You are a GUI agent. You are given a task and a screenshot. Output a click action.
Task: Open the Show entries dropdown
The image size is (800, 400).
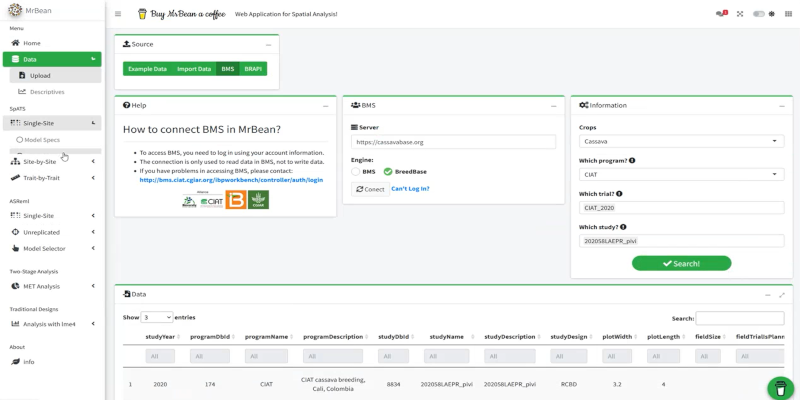pyautogui.click(x=157, y=317)
